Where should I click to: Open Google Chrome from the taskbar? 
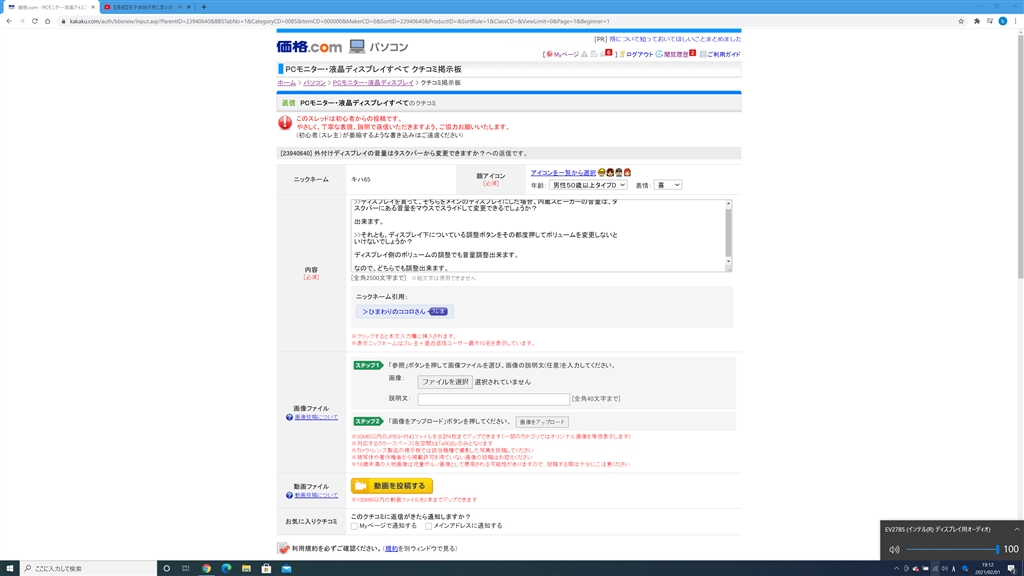pos(206,568)
